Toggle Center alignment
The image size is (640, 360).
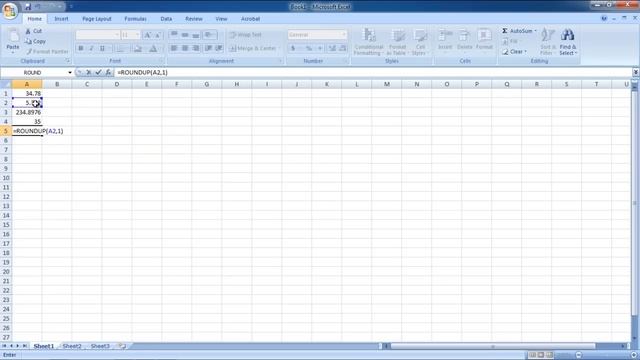(x=185, y=49)
